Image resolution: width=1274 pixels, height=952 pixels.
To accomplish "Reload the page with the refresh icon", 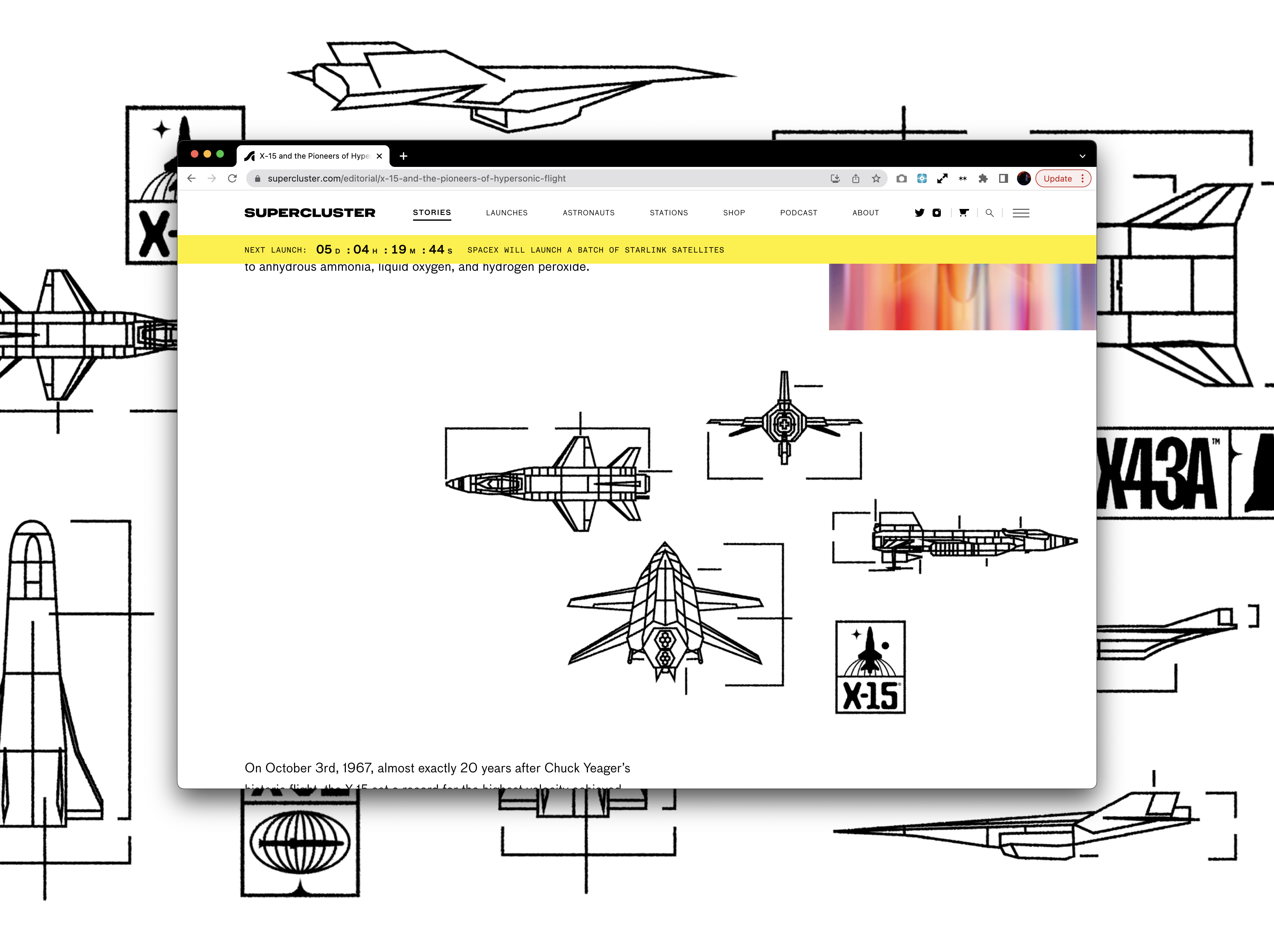I will click(232, 179).
